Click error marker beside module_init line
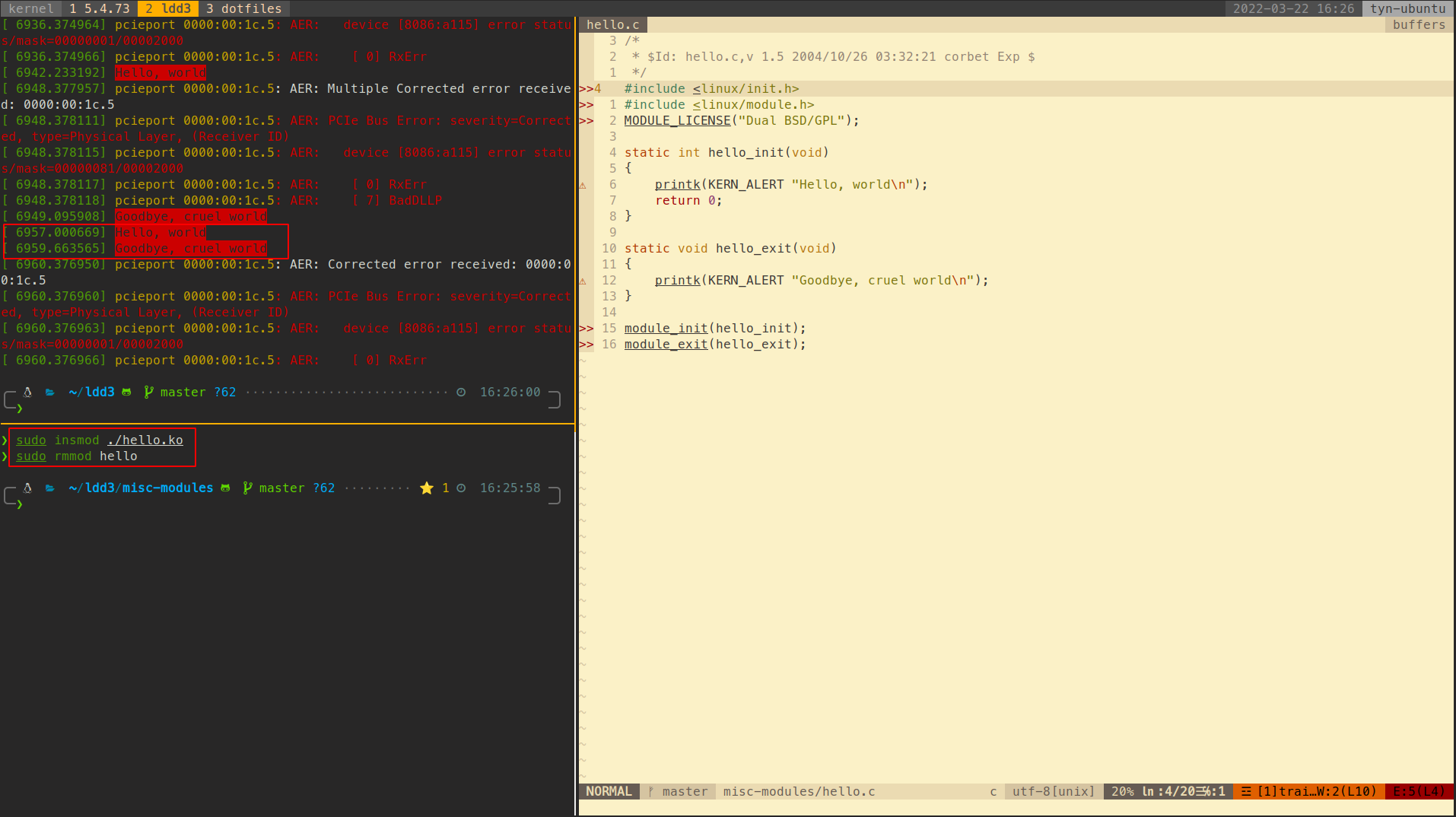 (x=586, y=329)
